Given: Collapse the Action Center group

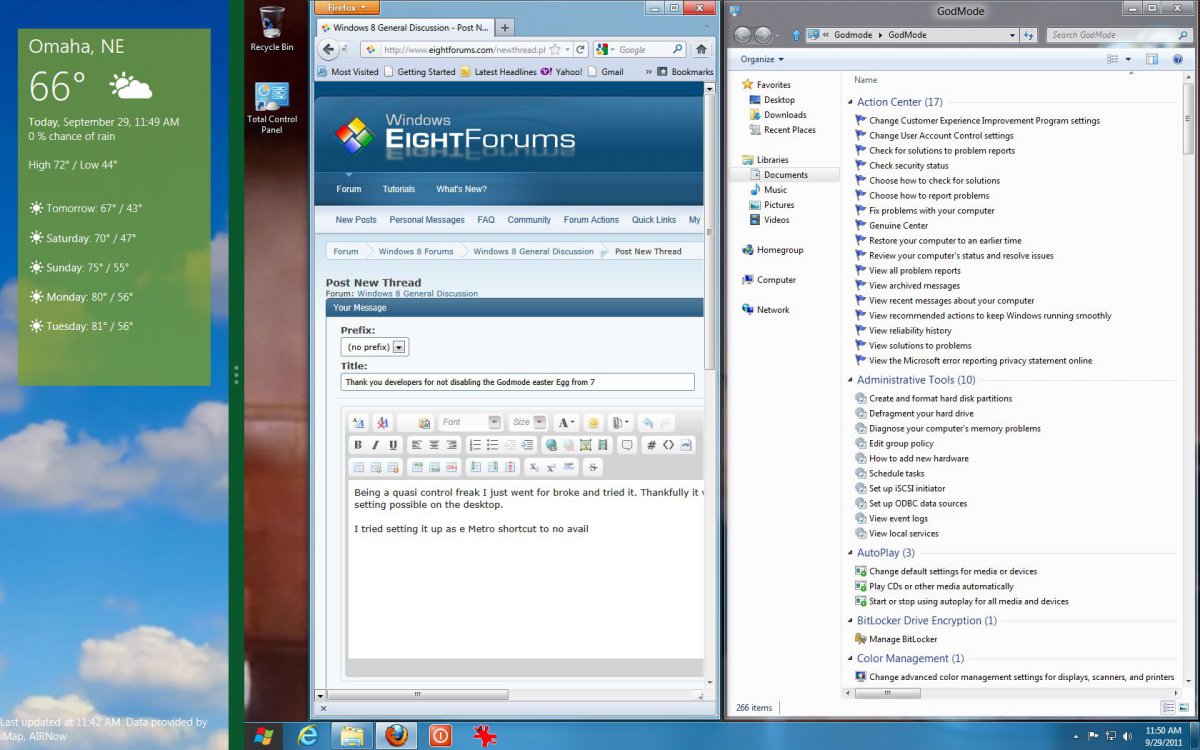Looking at the screenshot, I should point(848,102).
